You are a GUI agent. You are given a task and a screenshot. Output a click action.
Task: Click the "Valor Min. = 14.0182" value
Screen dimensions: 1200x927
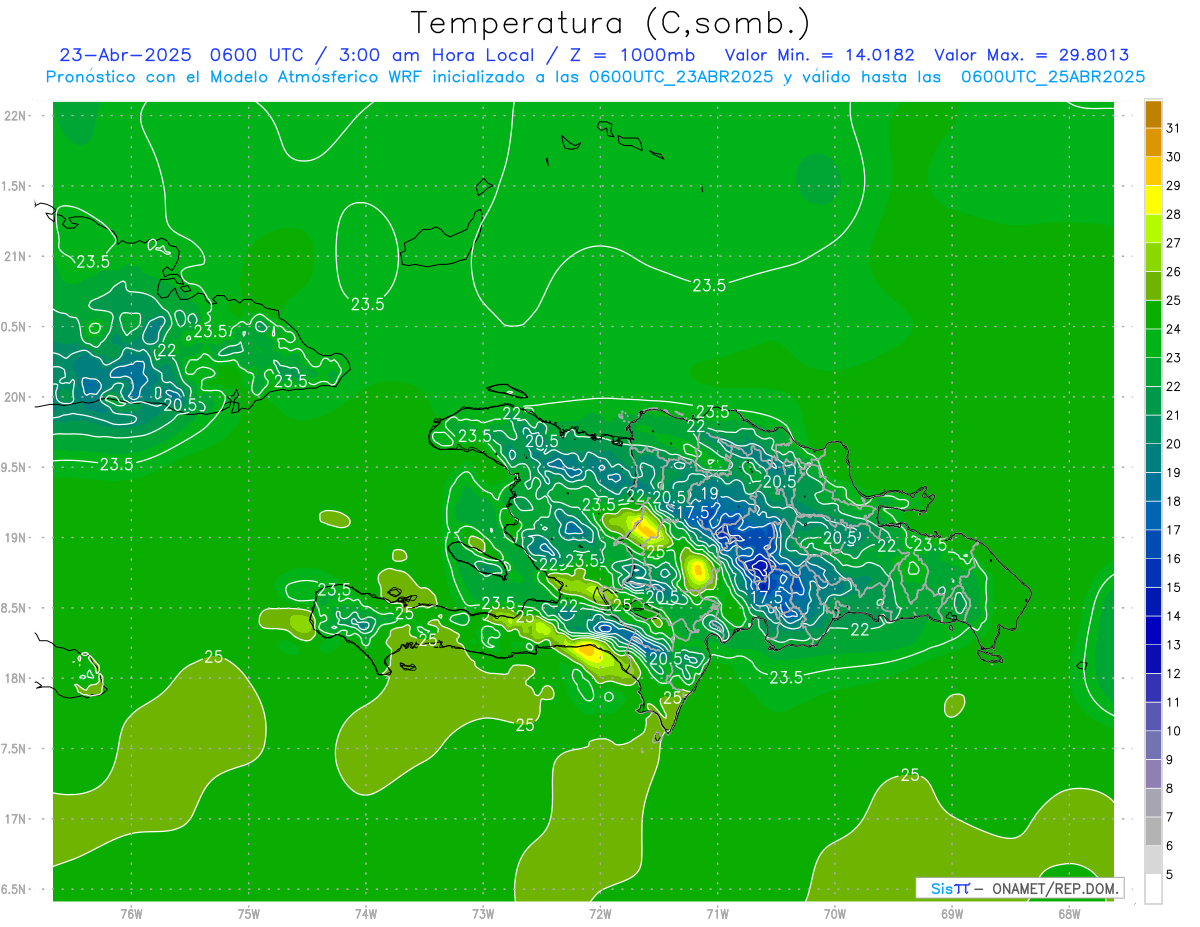click(x=819, y=55)
